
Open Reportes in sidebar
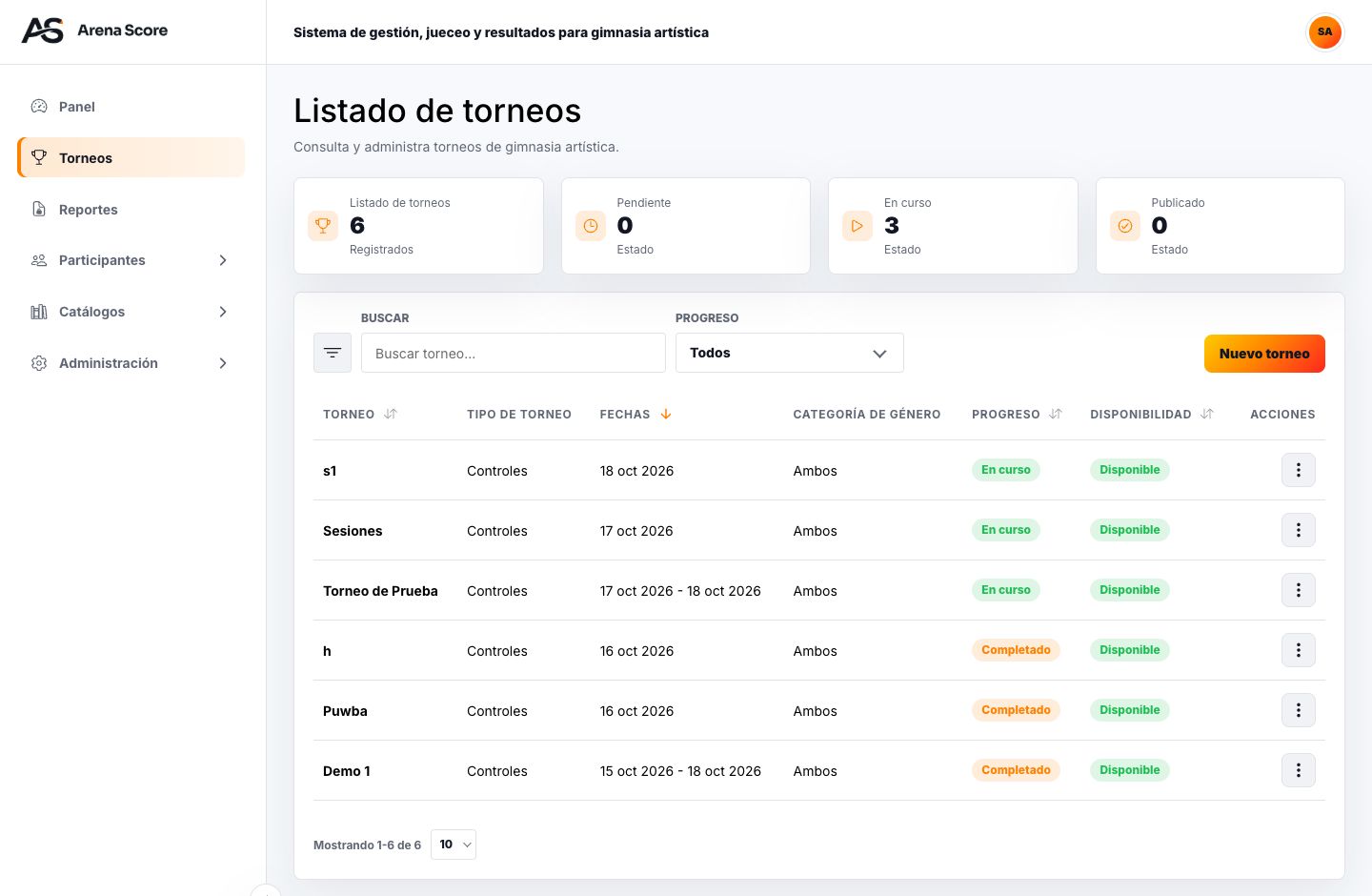[x=131, y=209]
